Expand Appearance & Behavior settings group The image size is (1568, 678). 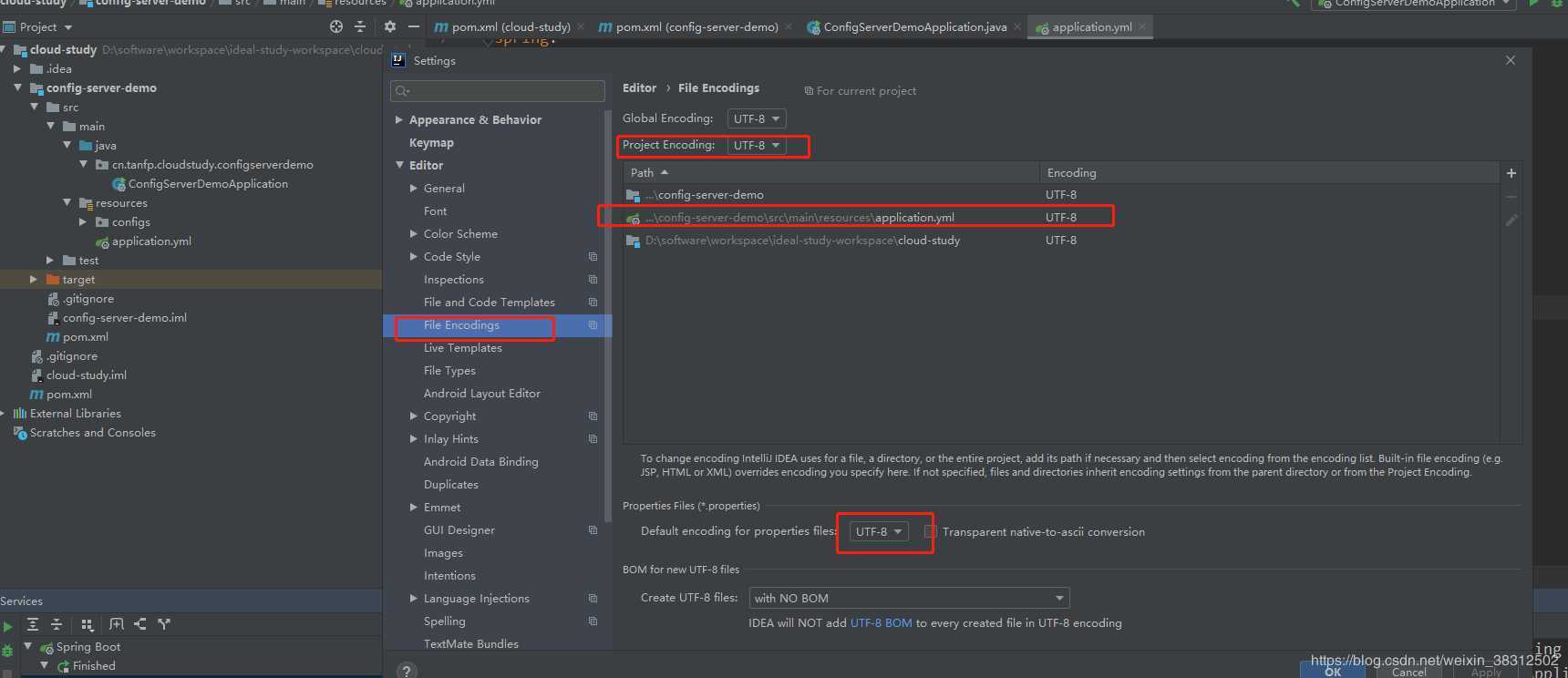tap(399, 120)
